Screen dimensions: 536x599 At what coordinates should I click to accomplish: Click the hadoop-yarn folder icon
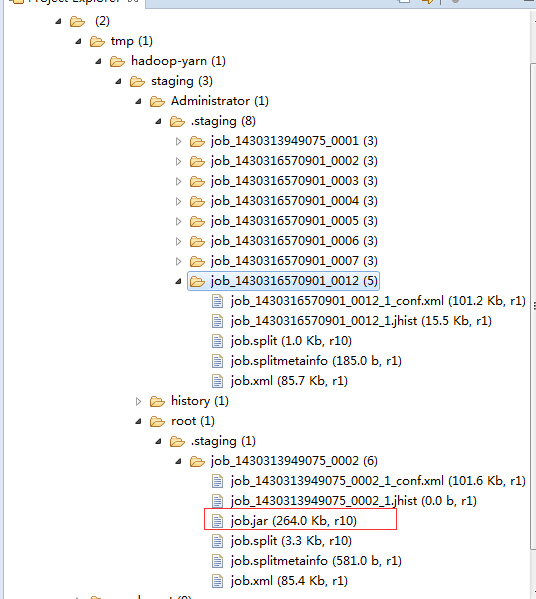pyautogui.click(x=117, y=61)
